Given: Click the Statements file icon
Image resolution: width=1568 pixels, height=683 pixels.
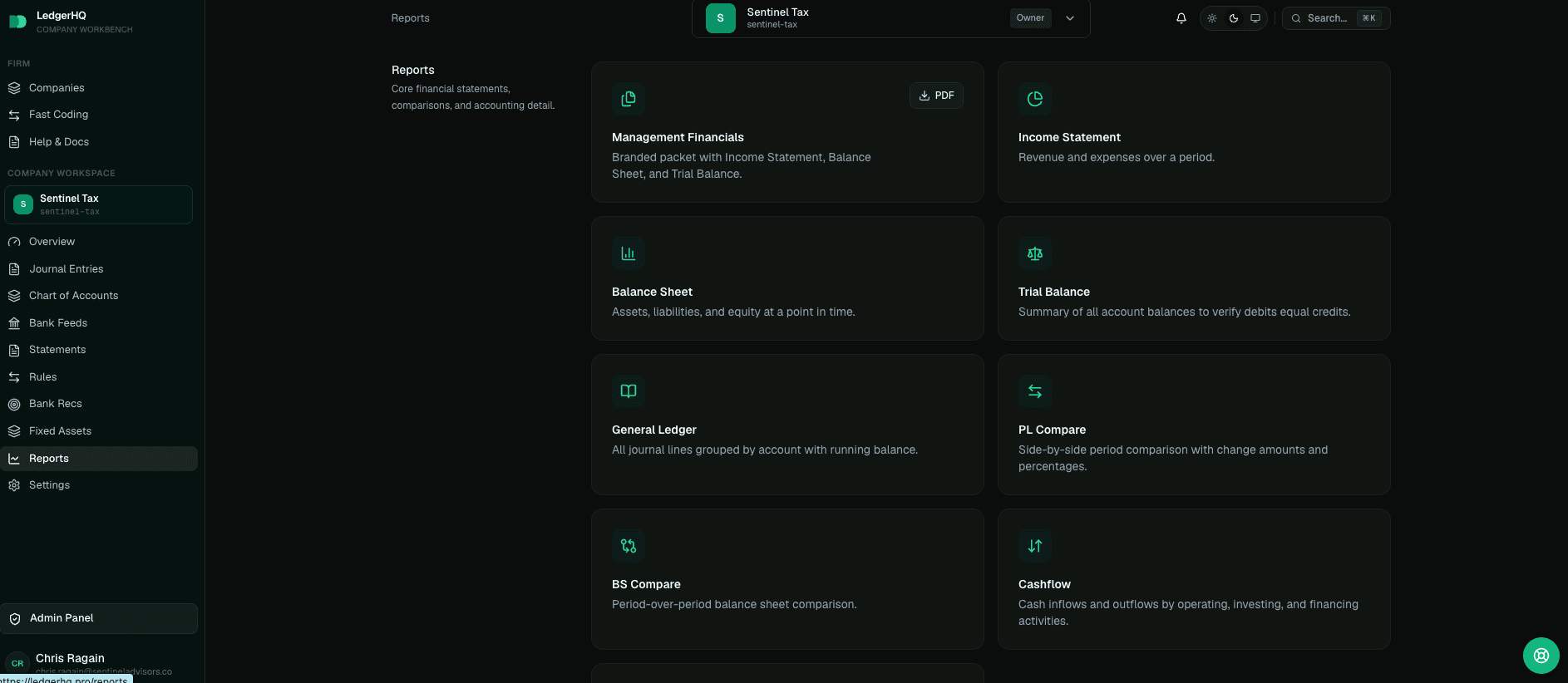Looking at the screenshot, I should pyautogui.click(x=14, y=350).
